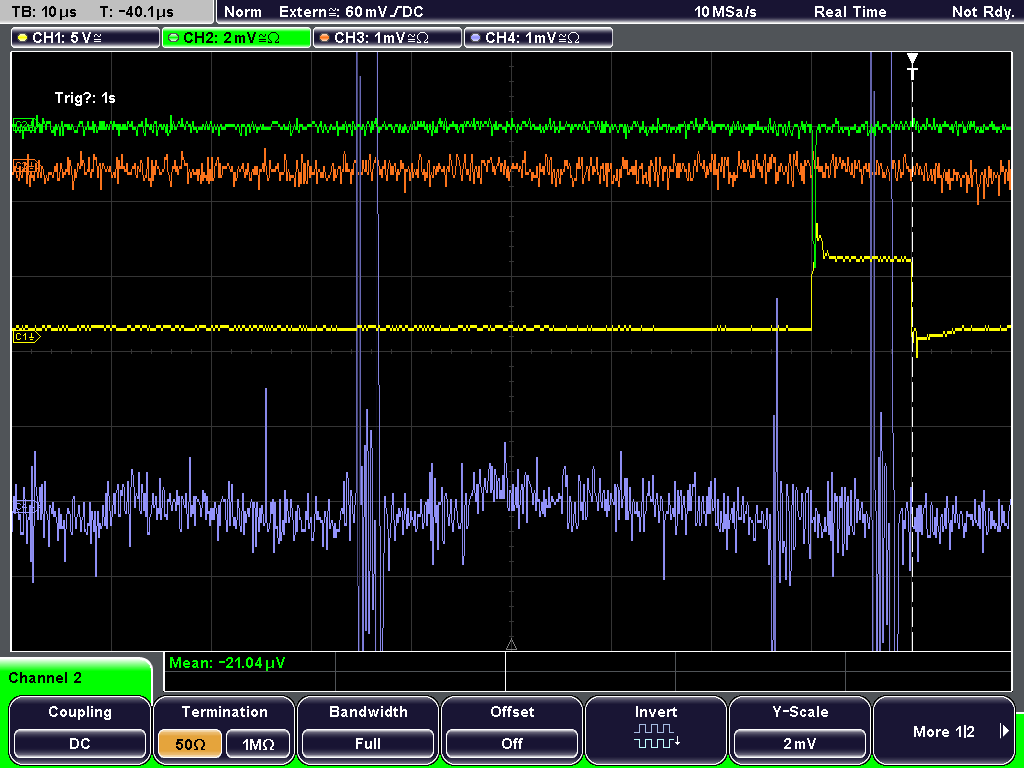
Task: Select the CH3: 1 mV channel tab
Action: point(387,38)
